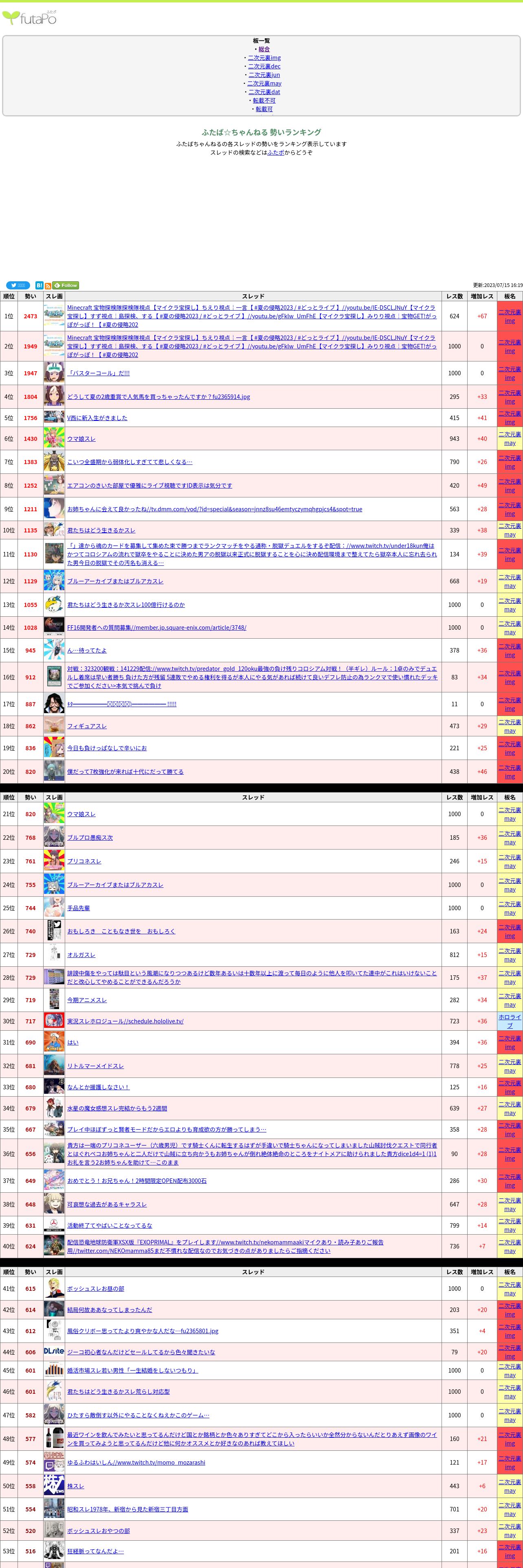
Task: Open thread こいつ全盛期から弱体化しすぎてて悲しくなる
Action: tap(130, 462)
